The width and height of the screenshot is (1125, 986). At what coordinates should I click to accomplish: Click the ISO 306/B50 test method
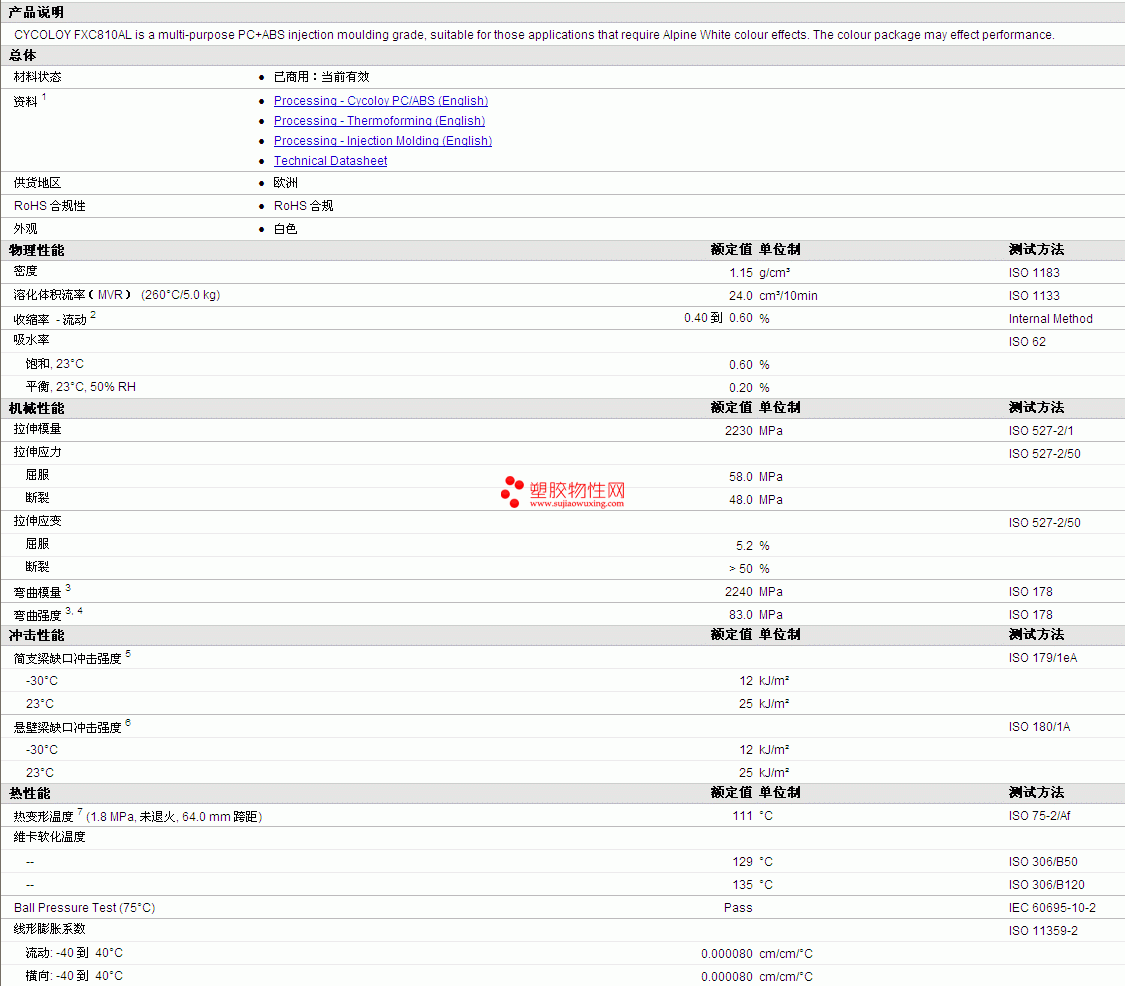point(1043,861)
